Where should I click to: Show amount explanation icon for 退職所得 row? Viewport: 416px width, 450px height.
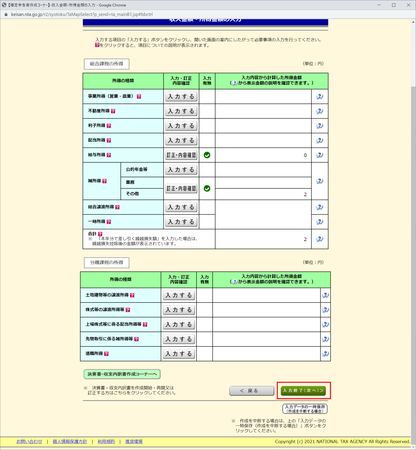click(x=326, y=354)
